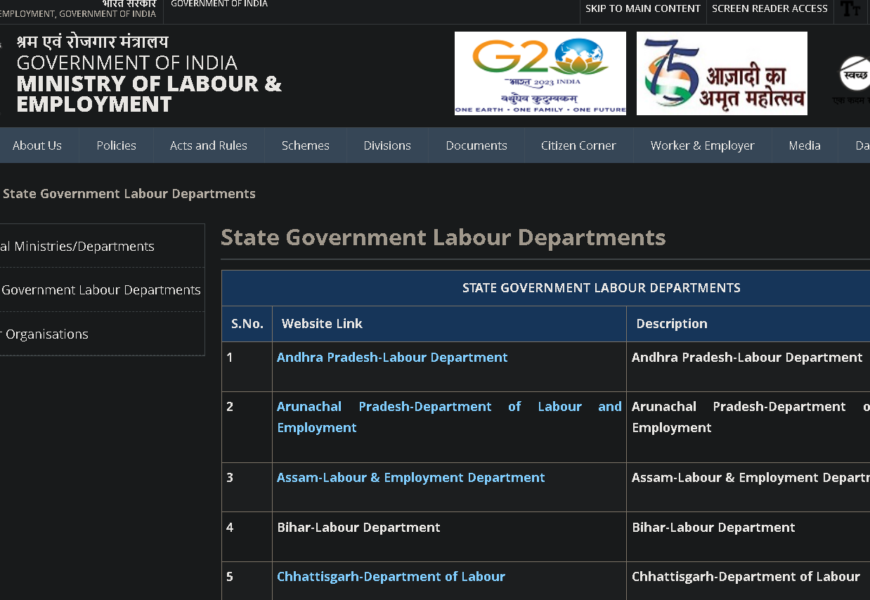870x600 pixels.
Task: Click Government of India top bar link
Action: tap(219, 4)
